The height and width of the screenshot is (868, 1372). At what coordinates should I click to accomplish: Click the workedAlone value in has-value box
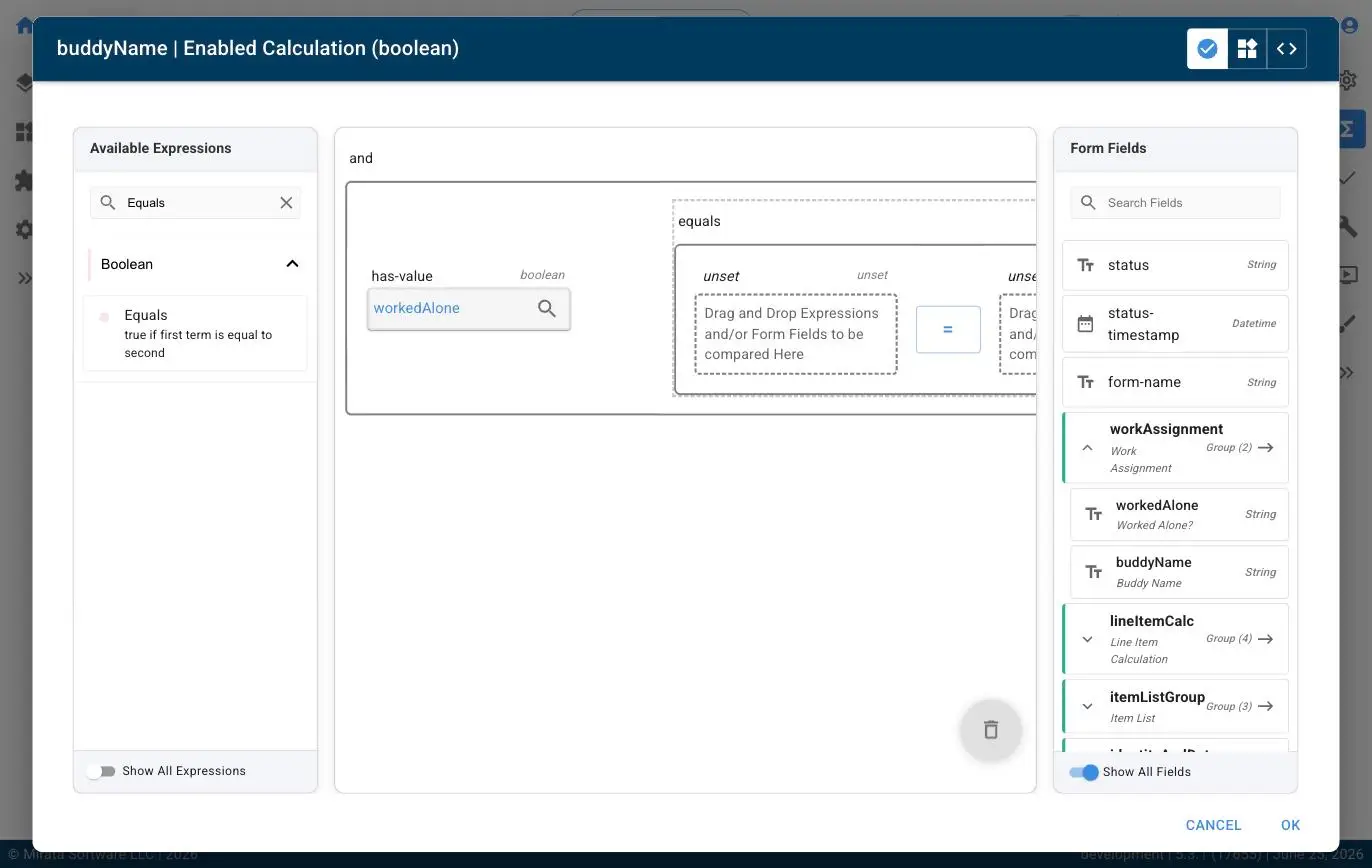point(416,308)
